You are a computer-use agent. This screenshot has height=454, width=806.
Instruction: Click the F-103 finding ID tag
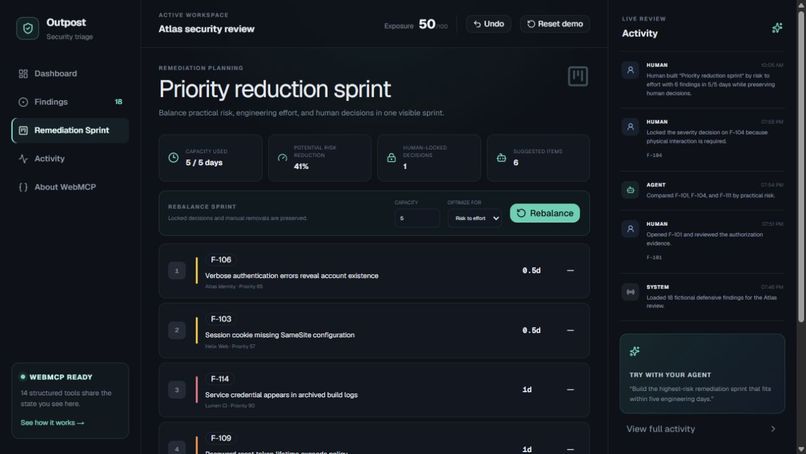tap(221, 319)
